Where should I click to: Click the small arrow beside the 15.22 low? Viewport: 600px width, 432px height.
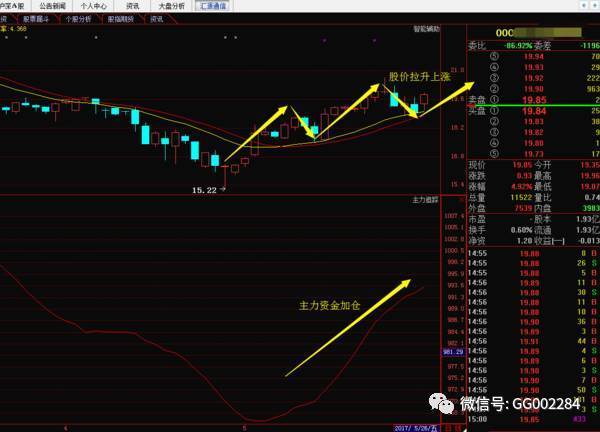click(223, 189)
